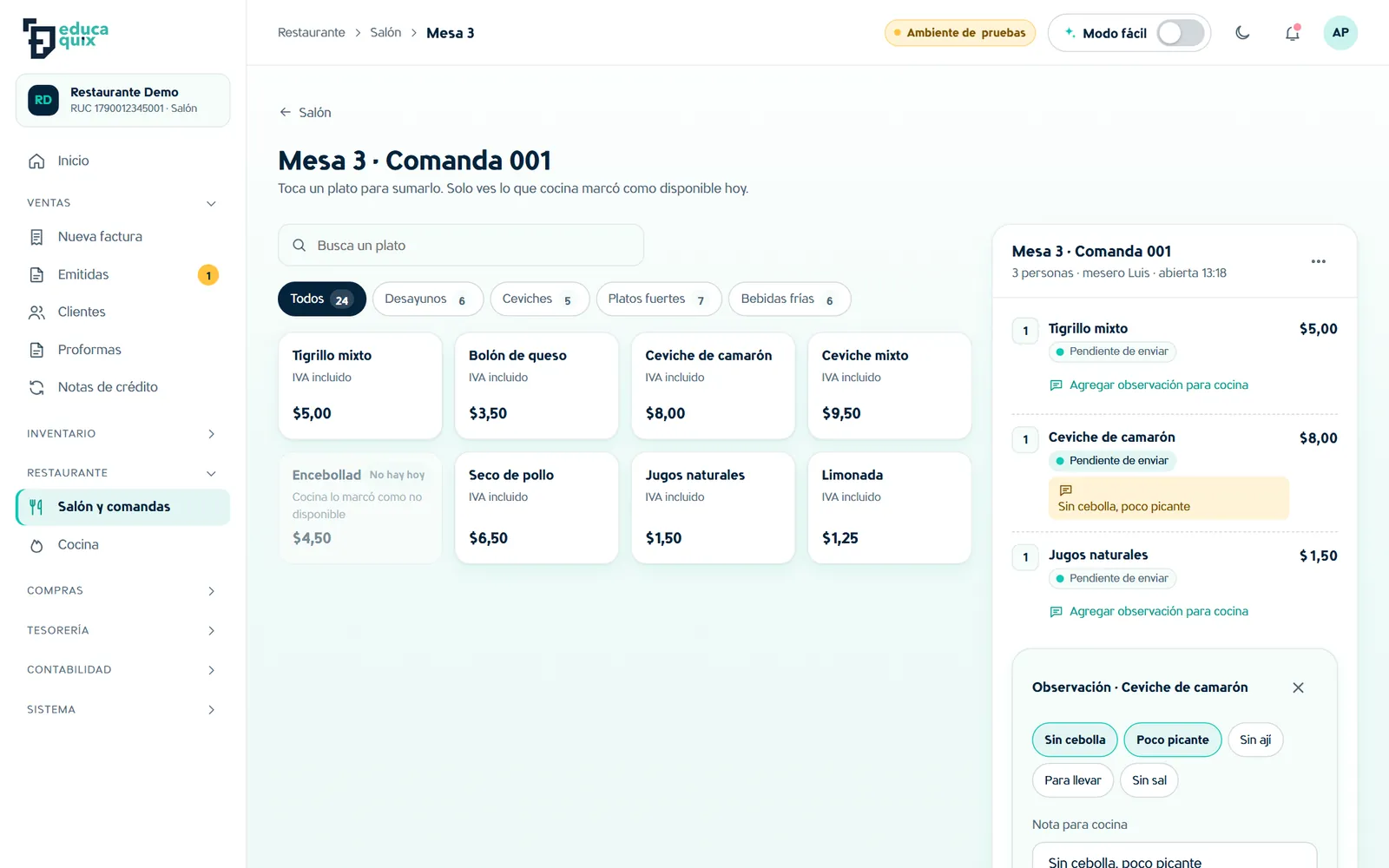Click the Restaurante Demo RD badge

[x=43, y=100]
